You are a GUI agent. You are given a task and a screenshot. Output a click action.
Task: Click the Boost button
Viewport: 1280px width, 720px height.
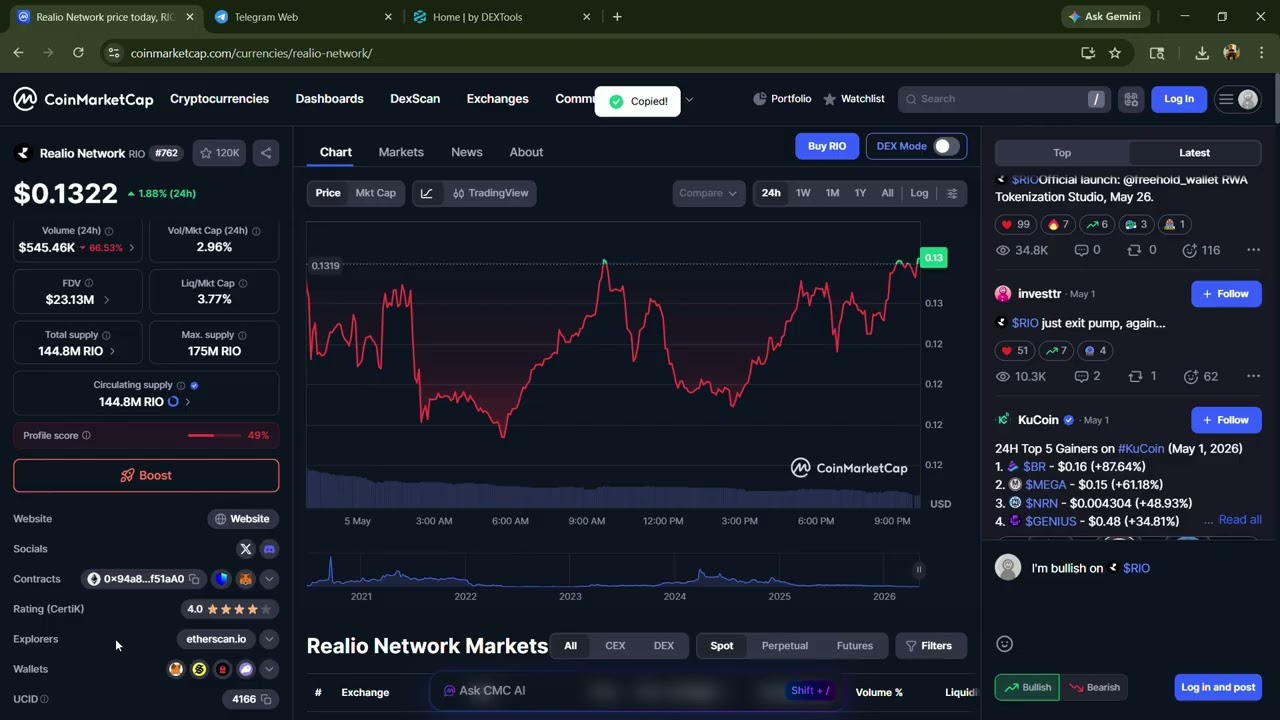point(146,476)
